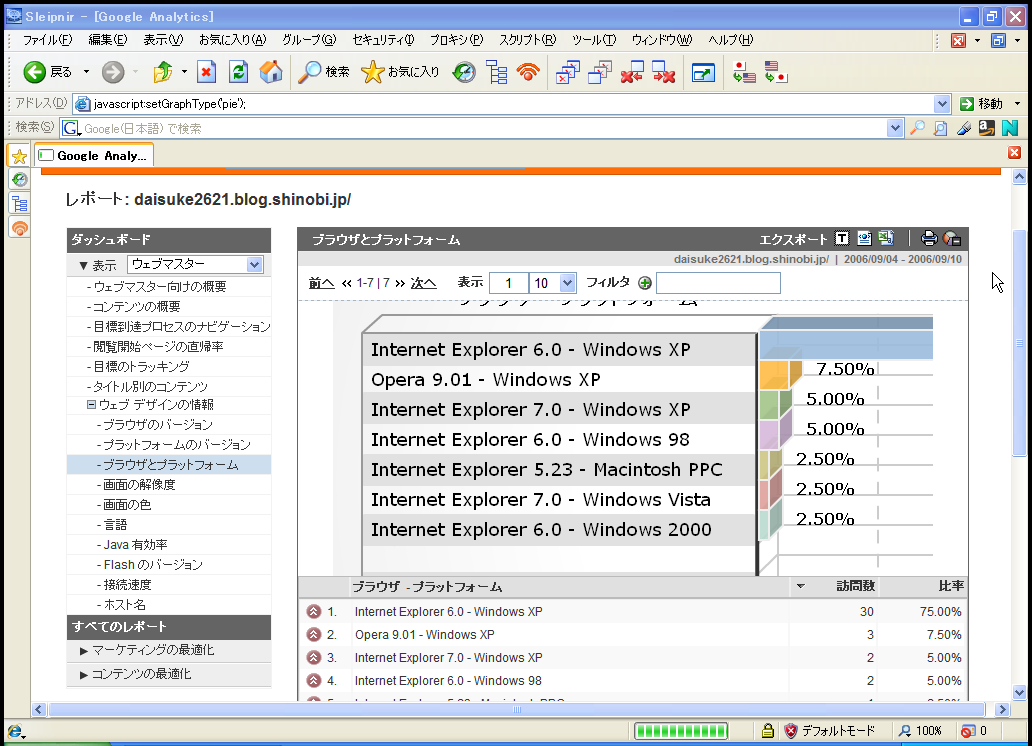Click the 次へ next page link
This screenshot has width=1032, height=746.
coord(423,283)
